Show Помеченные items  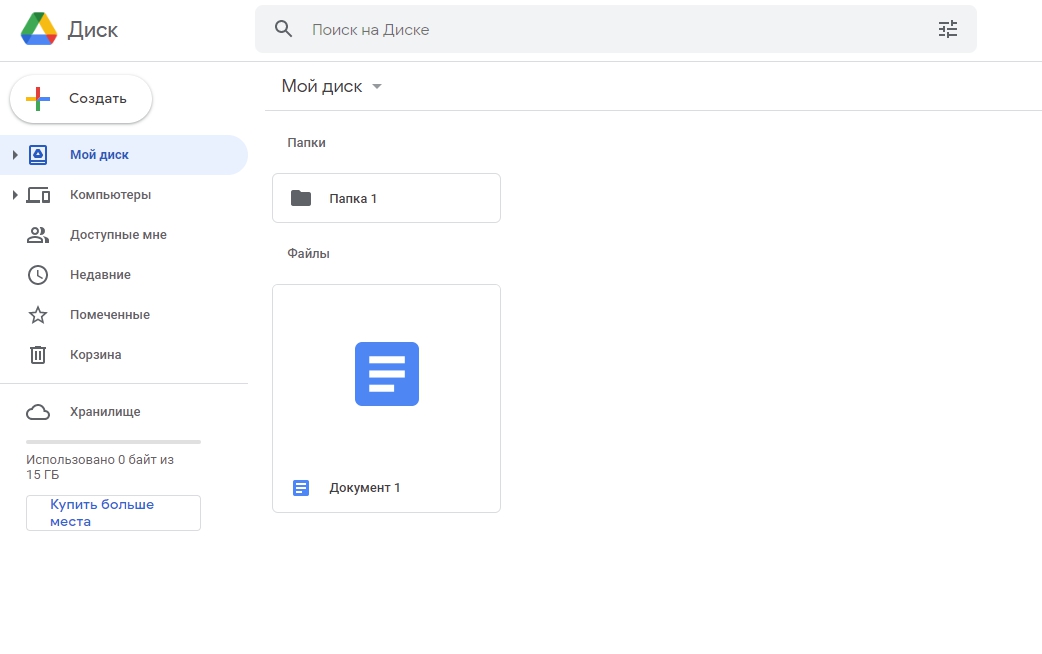coord(124,314)
